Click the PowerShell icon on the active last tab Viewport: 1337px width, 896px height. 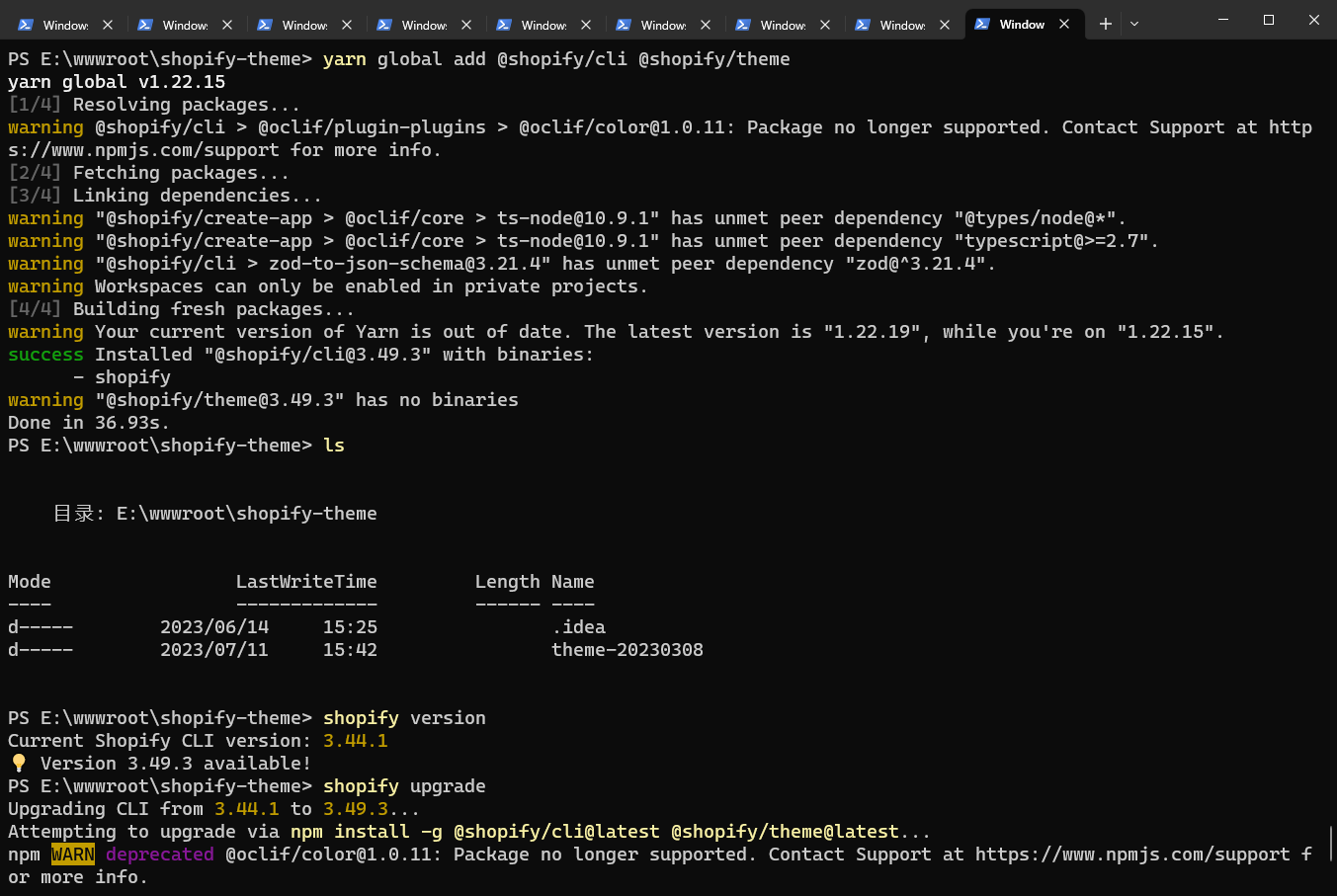982,25
